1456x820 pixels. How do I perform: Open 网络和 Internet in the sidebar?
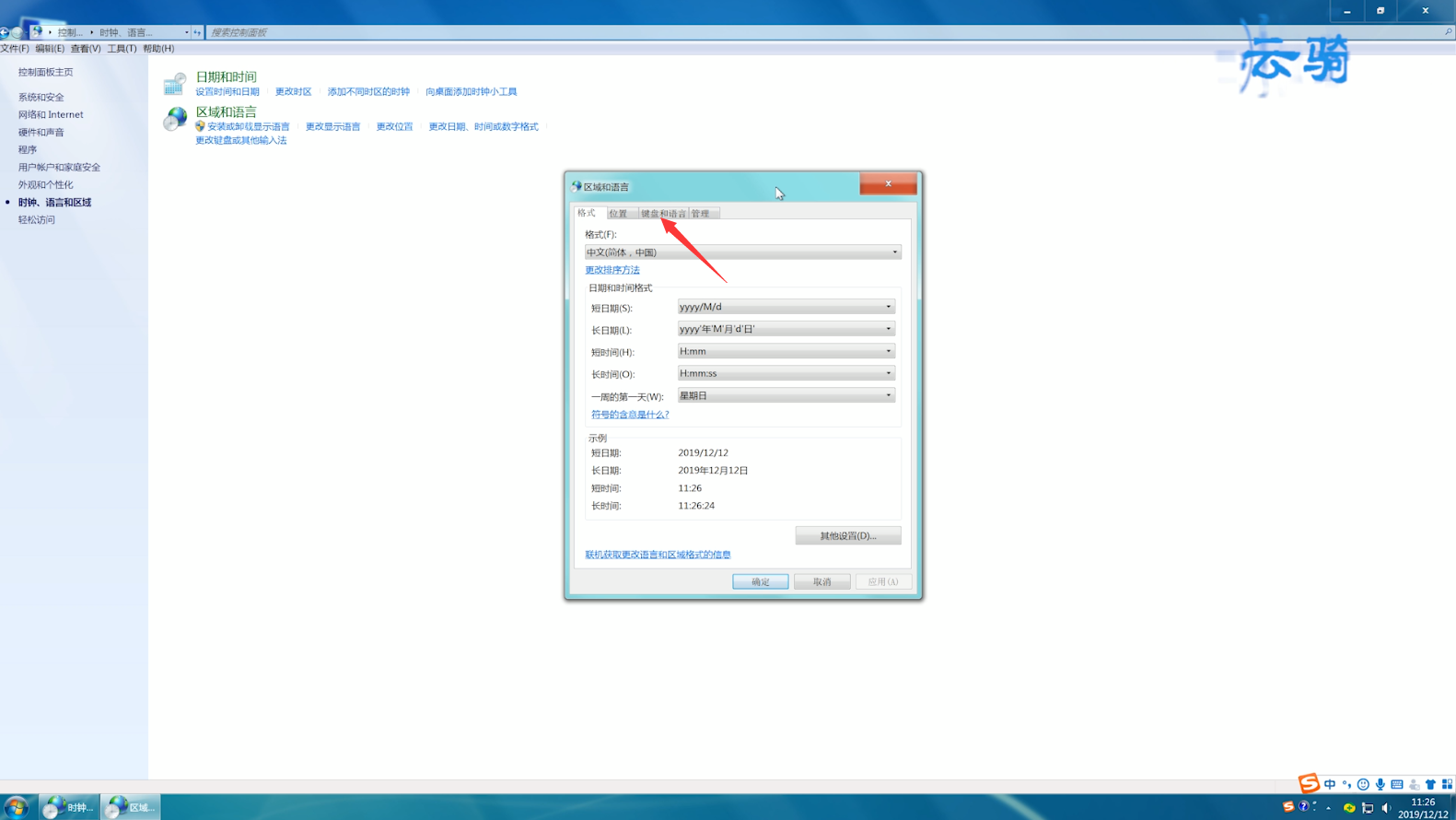coord(51,114)
